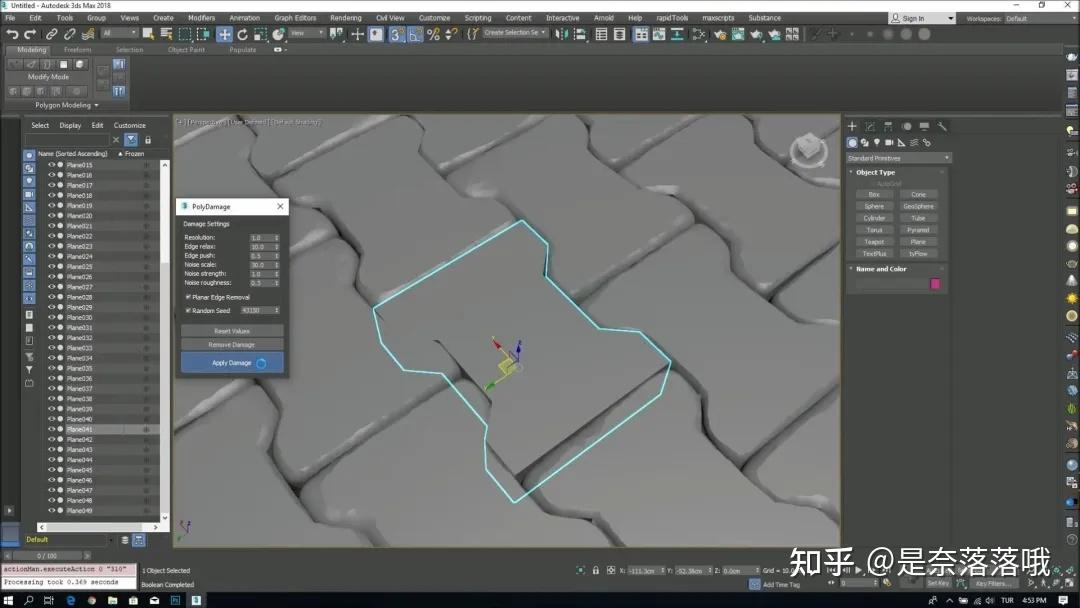Toggle the Planar Edge Removal checkbox
Image resolution: width=1080 pixels, height=608 pixels.
pos(186,296)
